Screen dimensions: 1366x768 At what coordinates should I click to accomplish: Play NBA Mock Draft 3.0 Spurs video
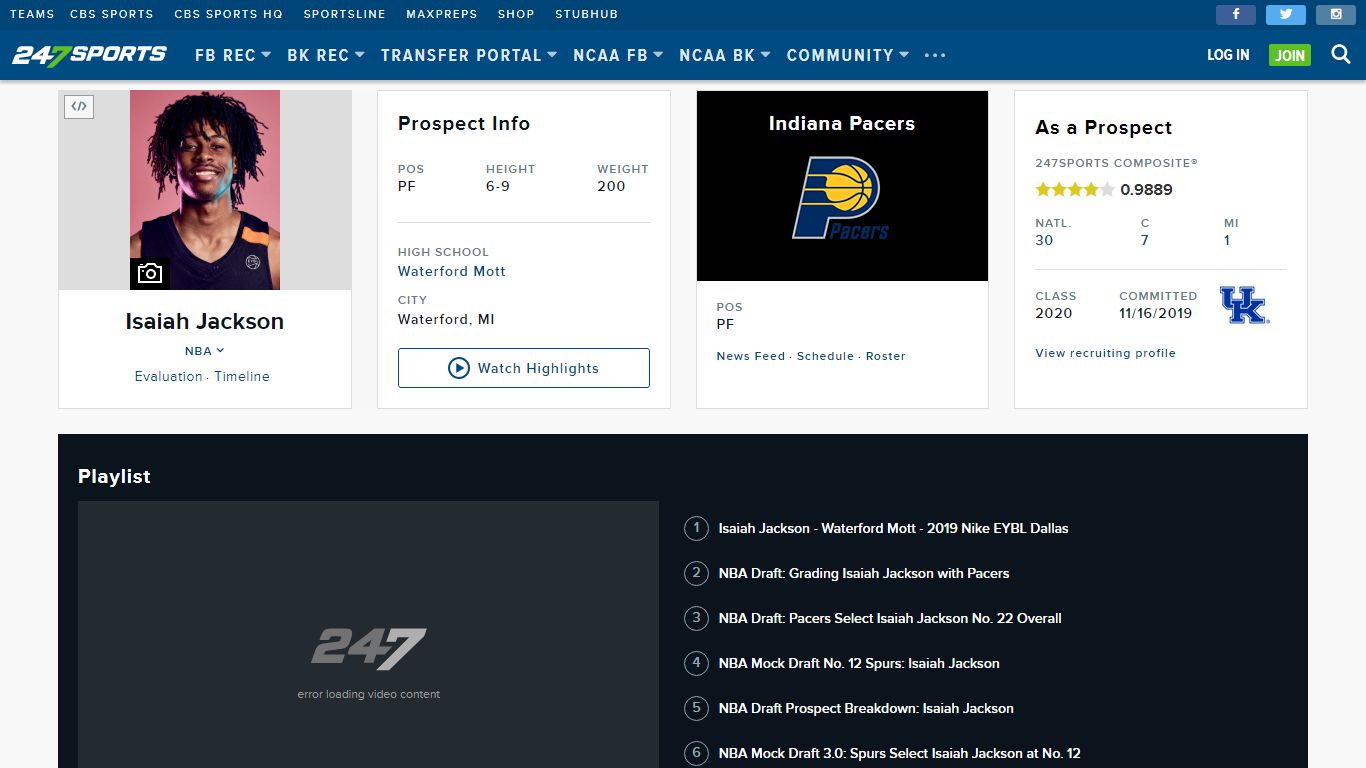pos(900,753)
